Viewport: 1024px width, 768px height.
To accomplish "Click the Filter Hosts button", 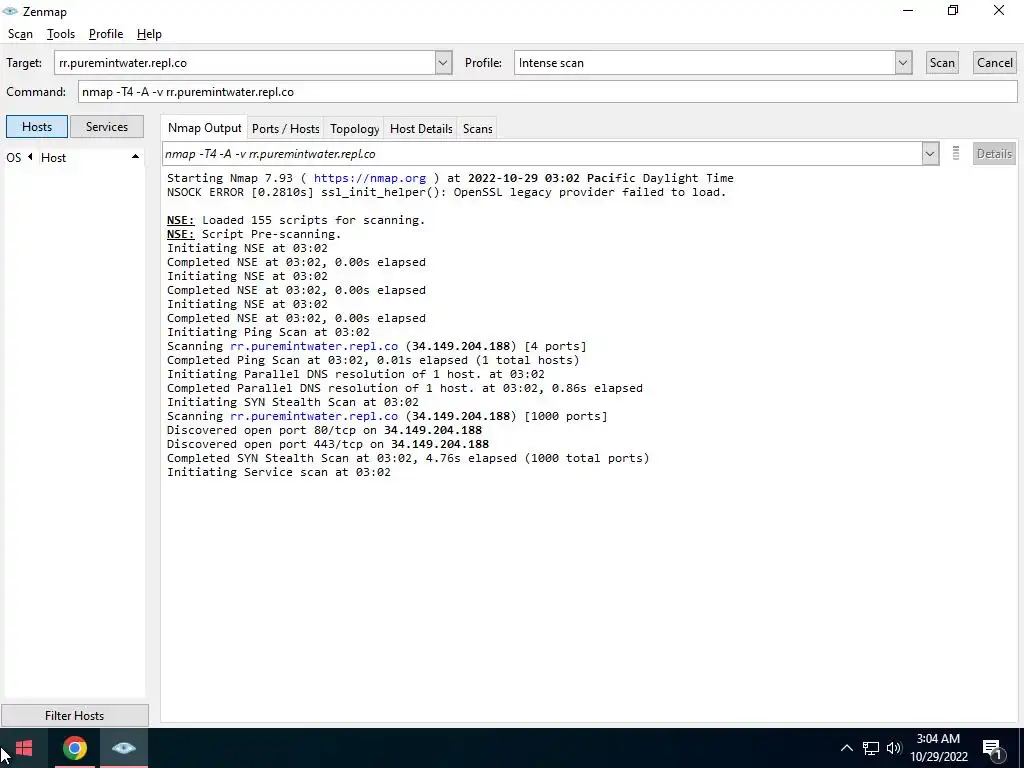I will [74, 716].
